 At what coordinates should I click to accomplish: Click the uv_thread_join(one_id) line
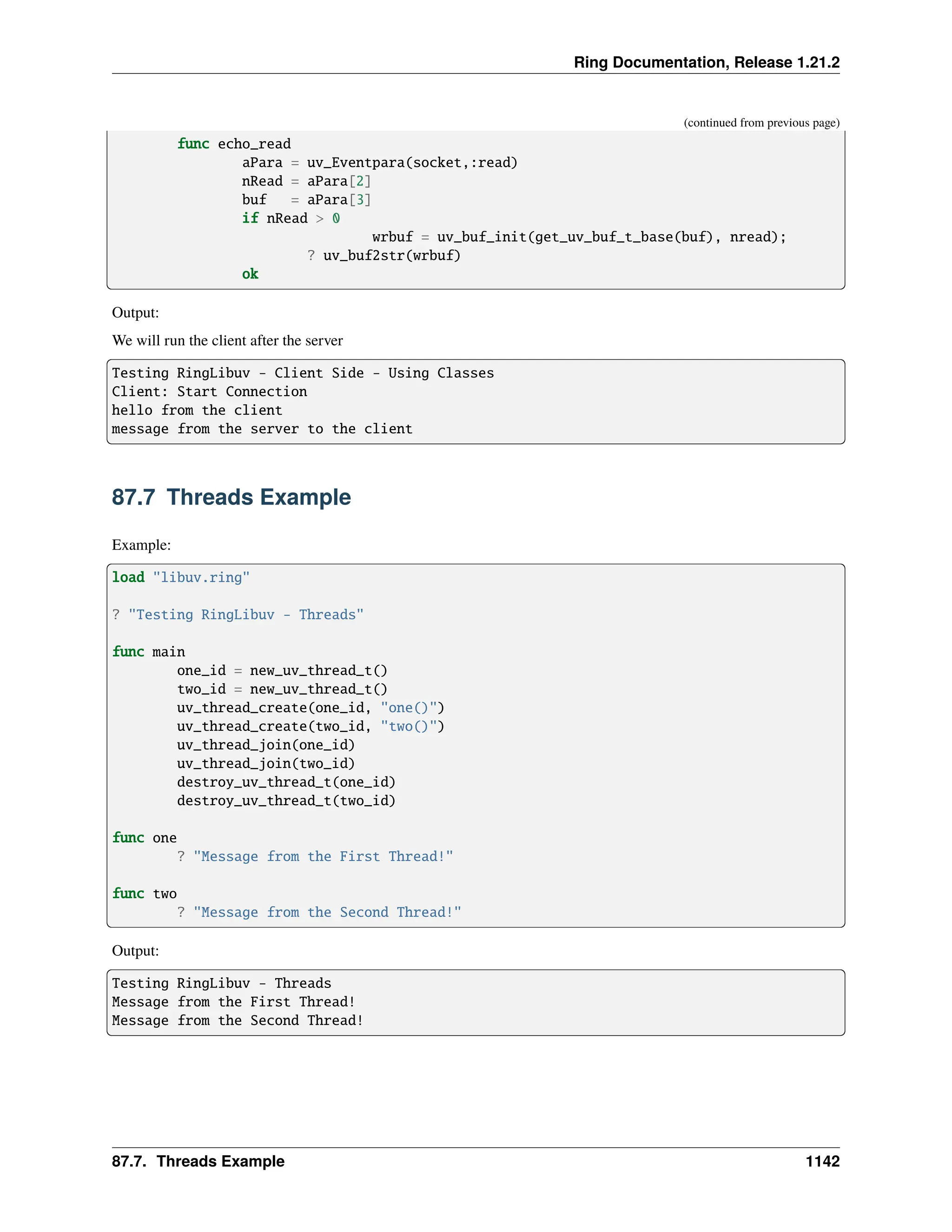265,745
